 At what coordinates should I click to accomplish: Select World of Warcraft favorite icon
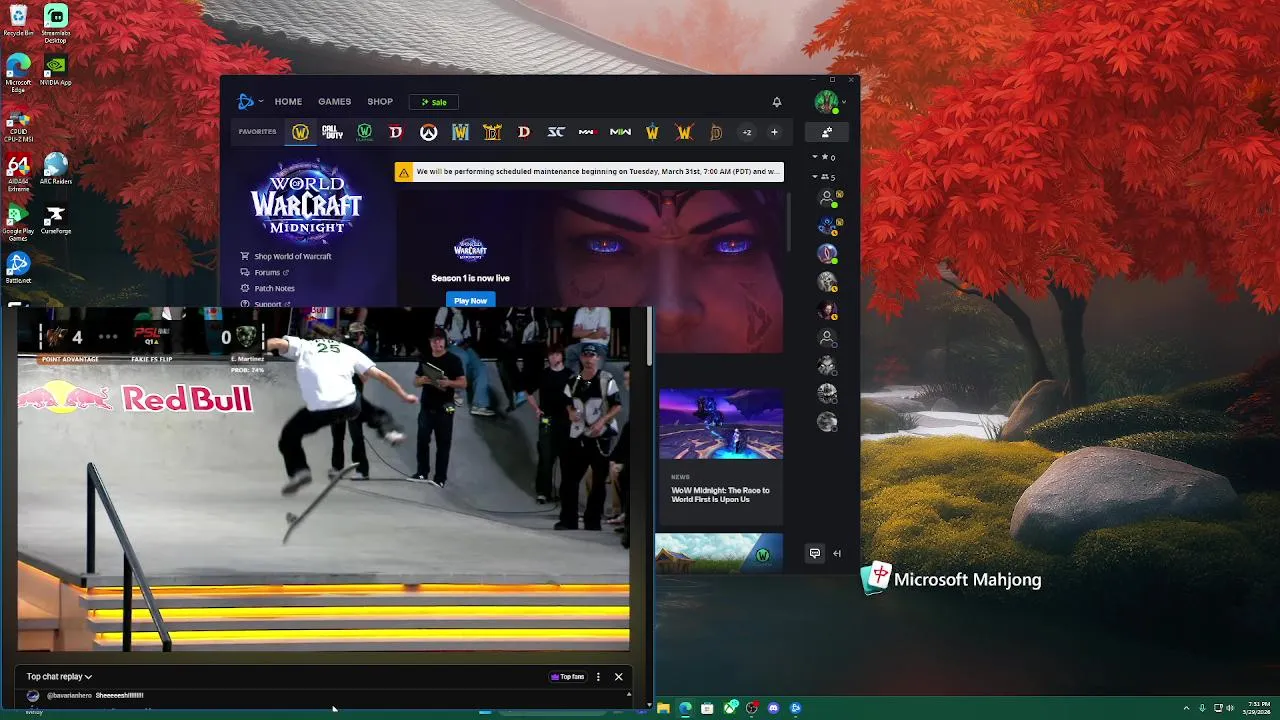(300, 132)
